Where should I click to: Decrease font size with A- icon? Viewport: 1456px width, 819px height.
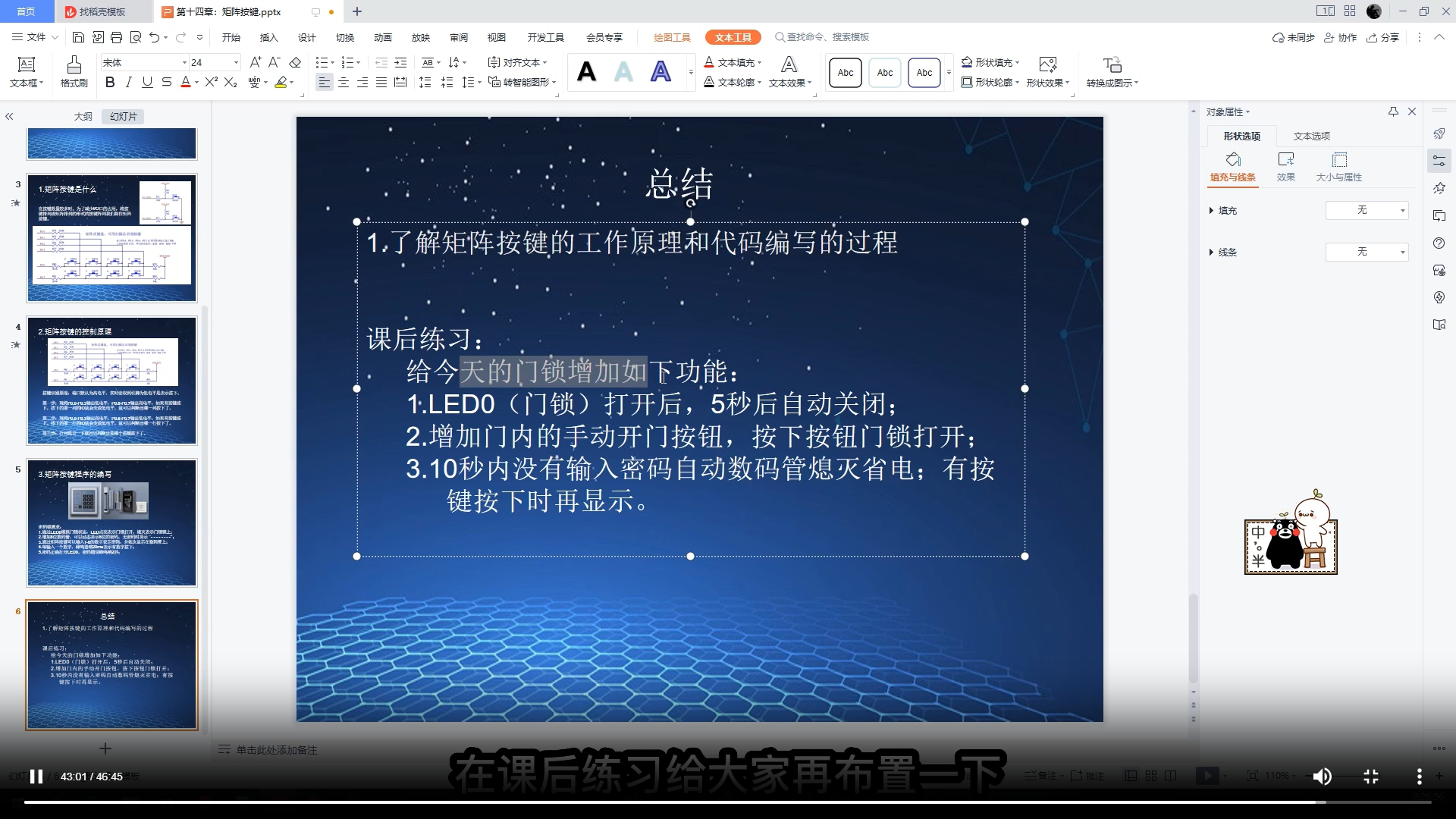coord(275,62)
